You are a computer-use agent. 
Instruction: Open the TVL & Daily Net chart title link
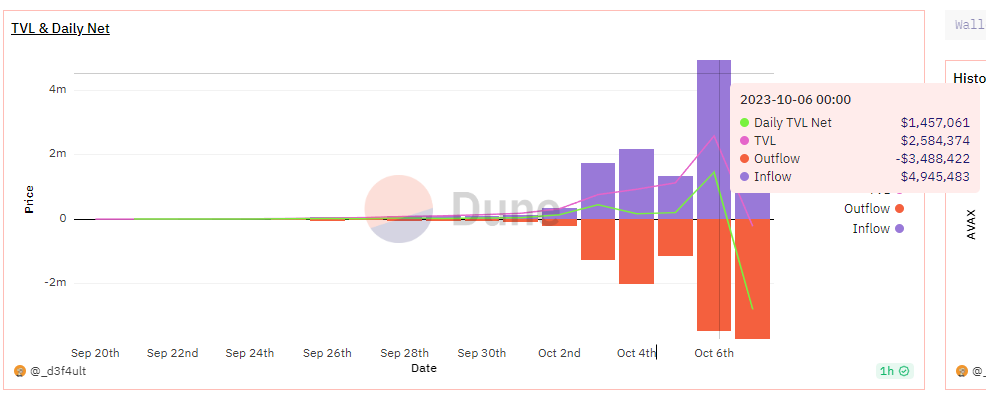coord(60,28)
